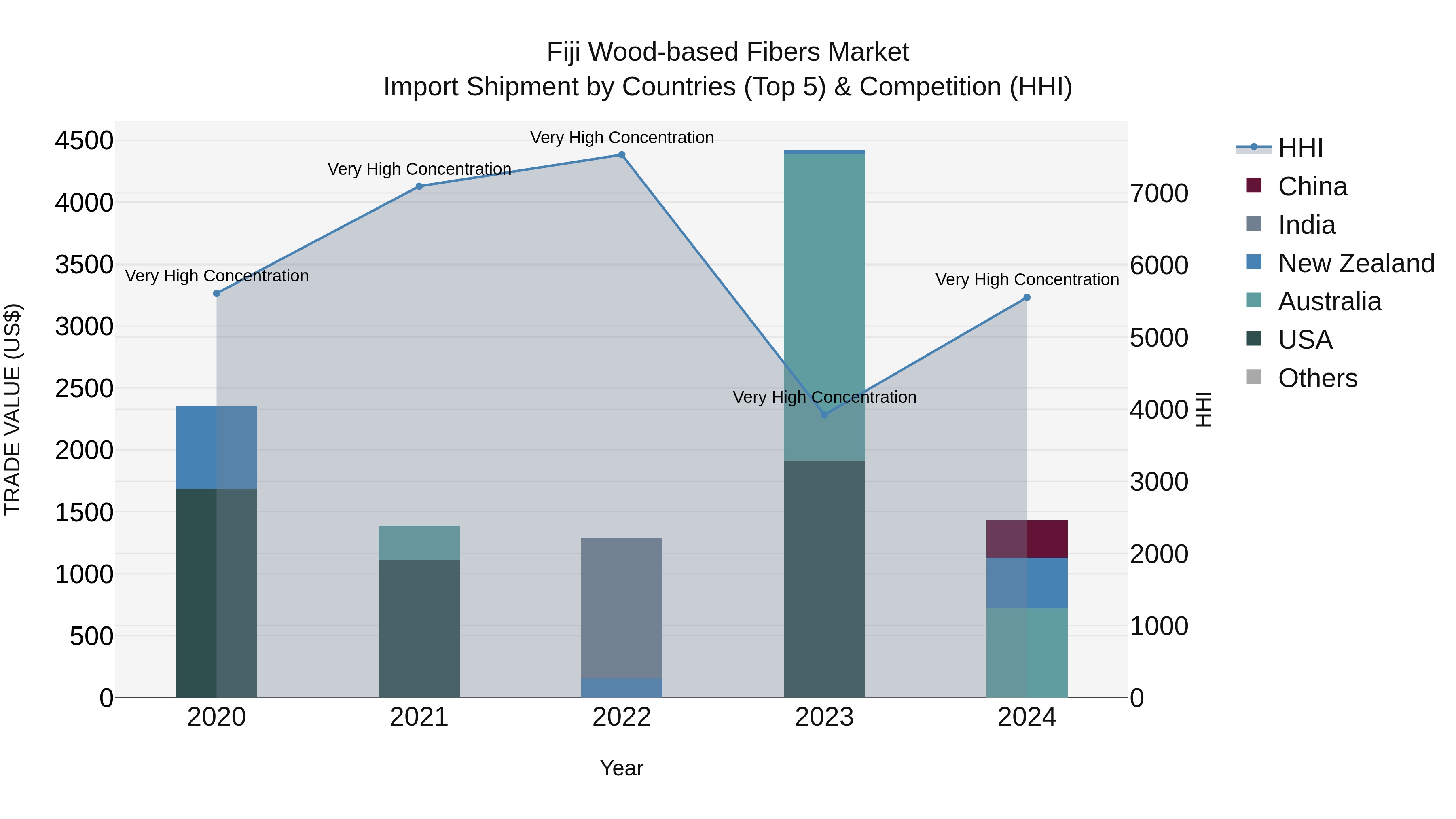Click the 2020 New Zealand bar segment
This screenshot has height=819, width=1456.
click(x=216, y=448)
